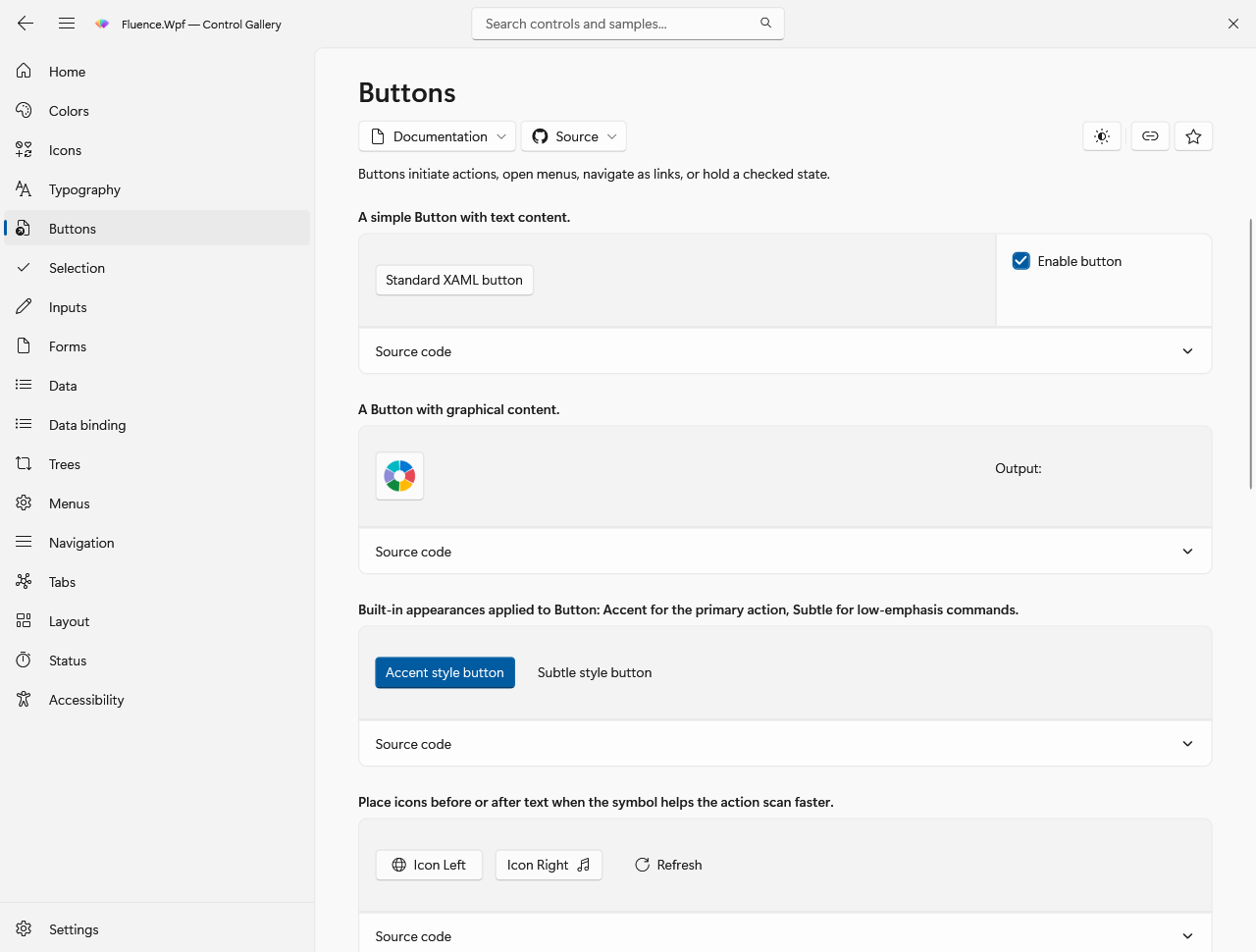Click the Status stopwatch icon

coord(24,660)
